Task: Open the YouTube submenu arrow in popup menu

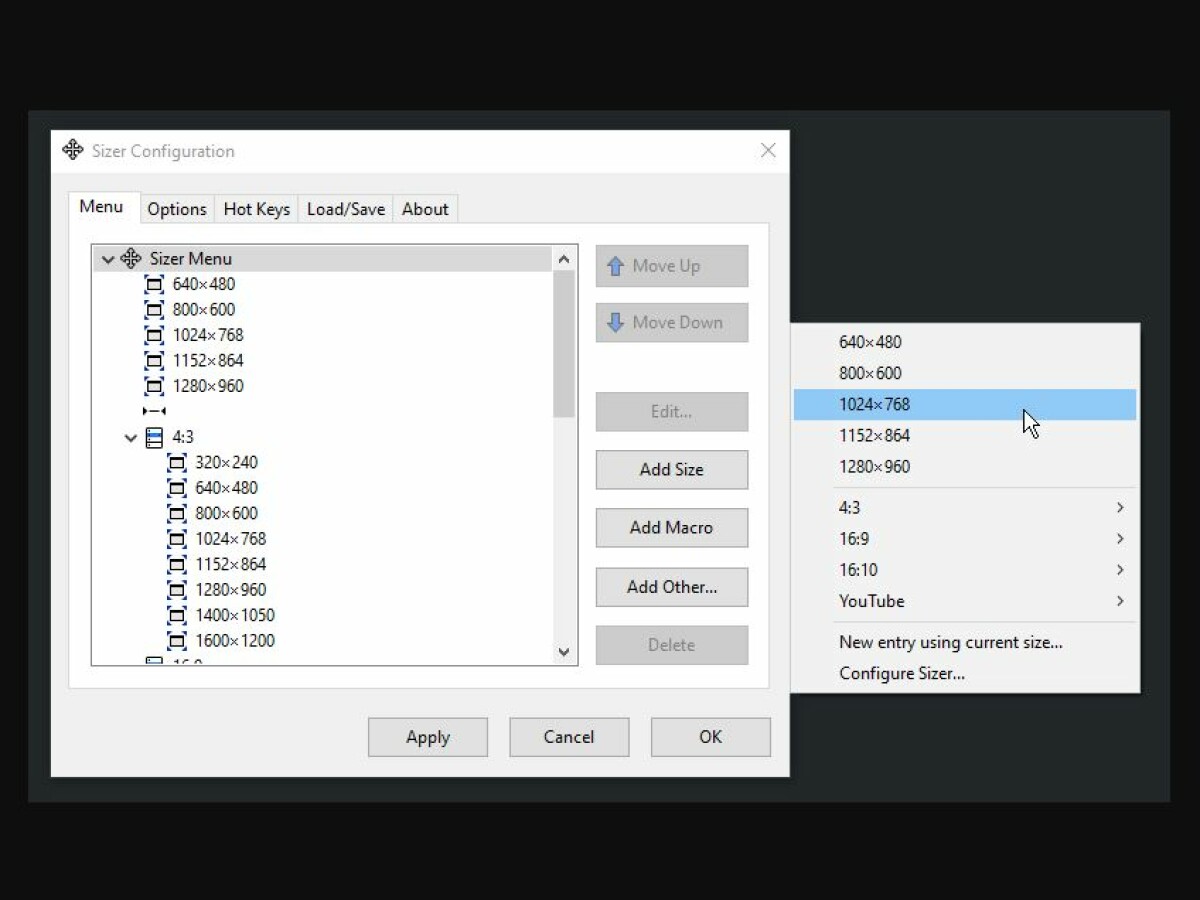Action: pos(1120,601)
